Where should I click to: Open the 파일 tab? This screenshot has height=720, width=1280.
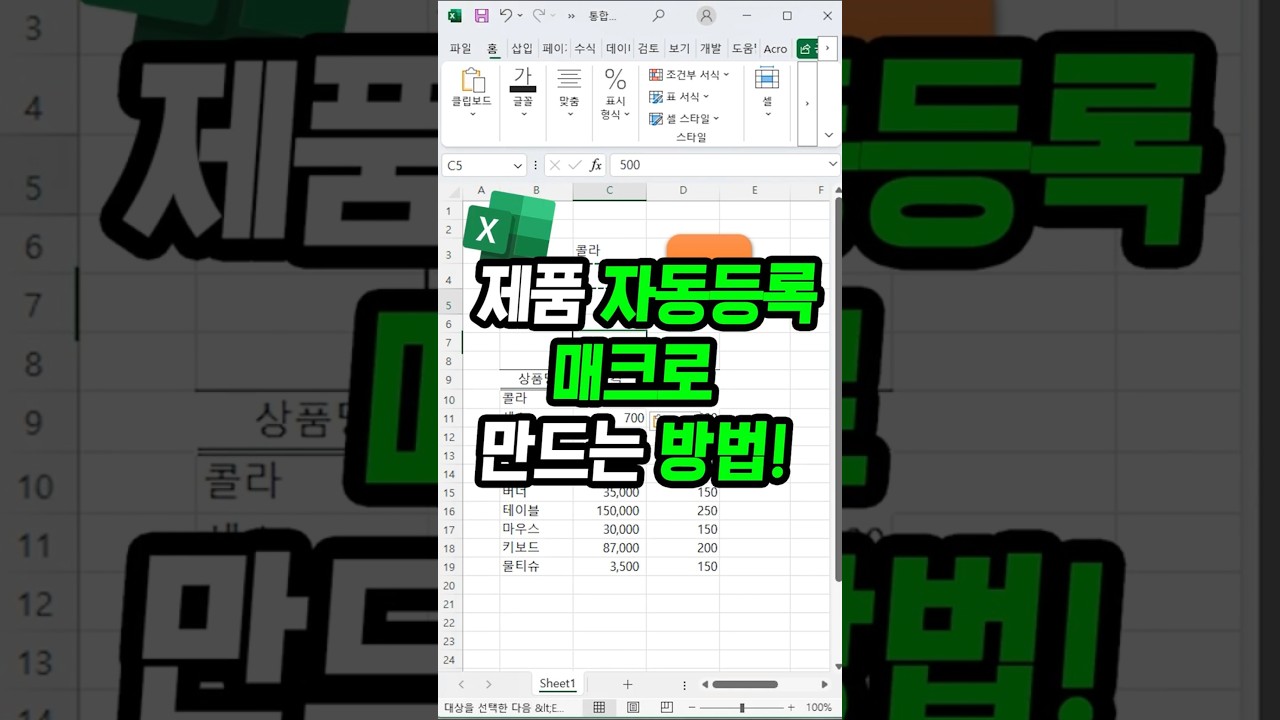point(460,48)
